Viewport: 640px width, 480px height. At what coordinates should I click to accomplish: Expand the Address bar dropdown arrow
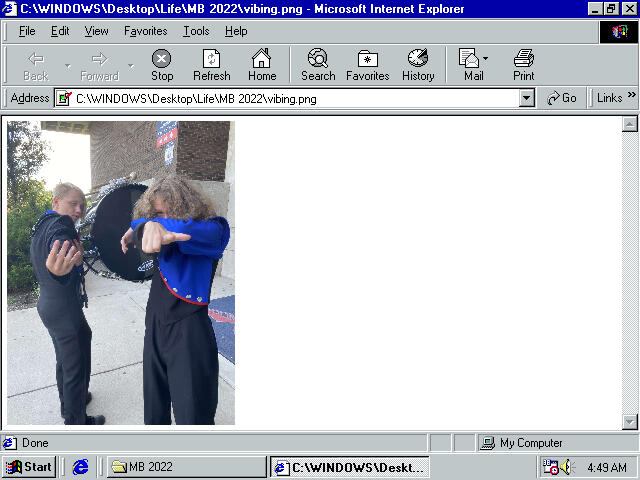527,98
